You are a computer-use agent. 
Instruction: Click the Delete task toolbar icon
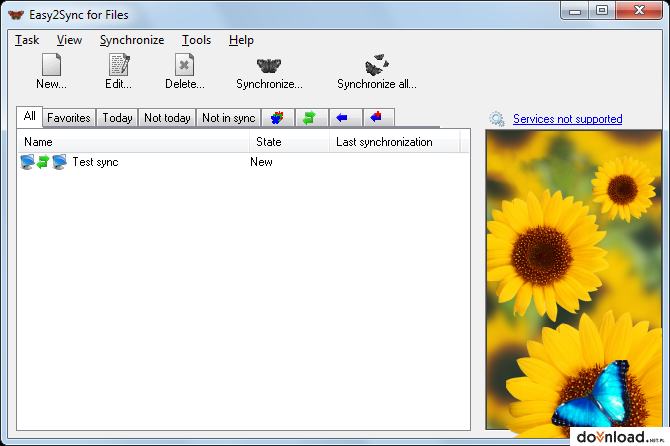click(185, 65)
